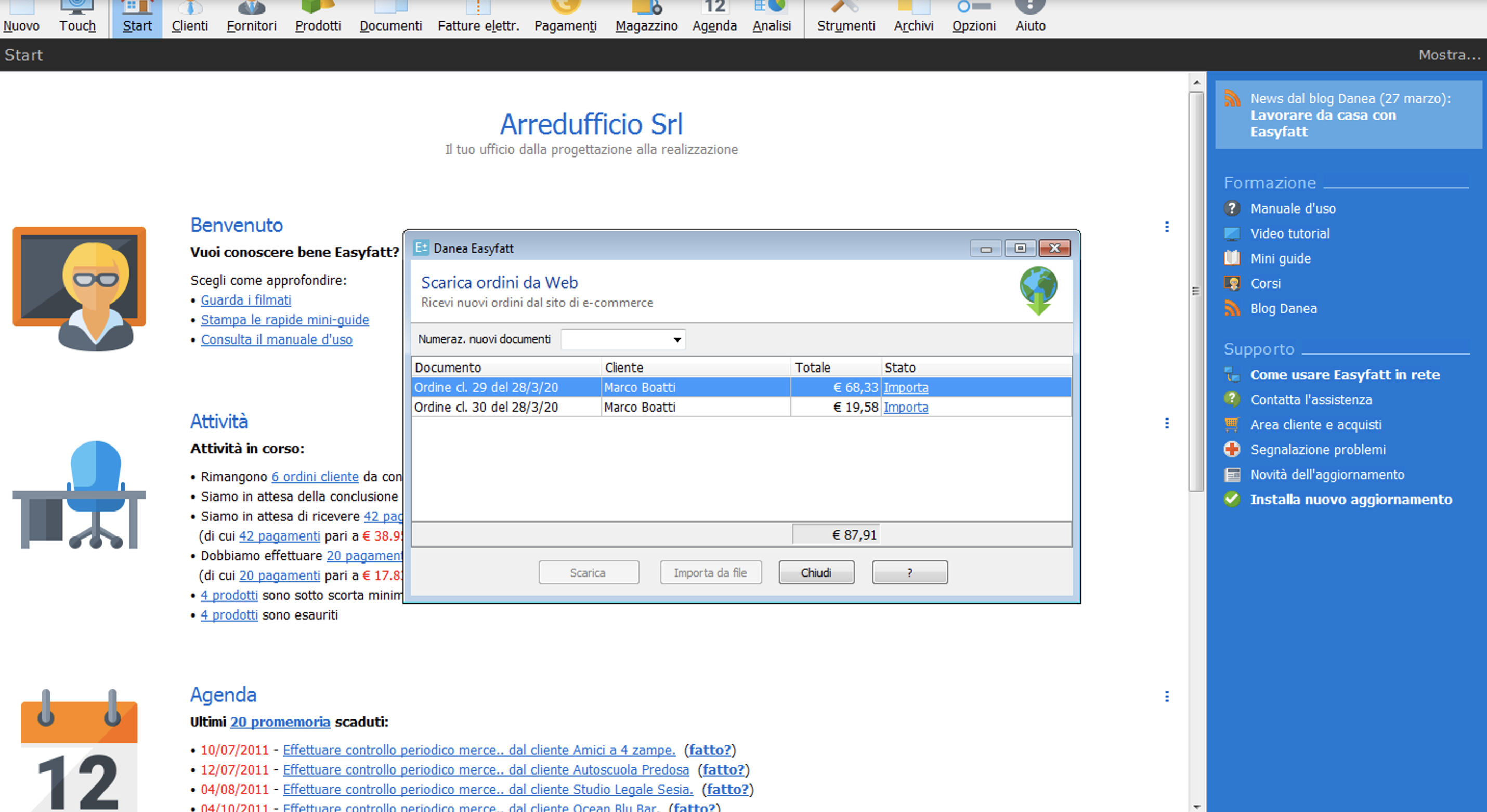The height and width of the screenshot is (812, 1487).
Task: Sort by the Totale column header
Action: 836,368
